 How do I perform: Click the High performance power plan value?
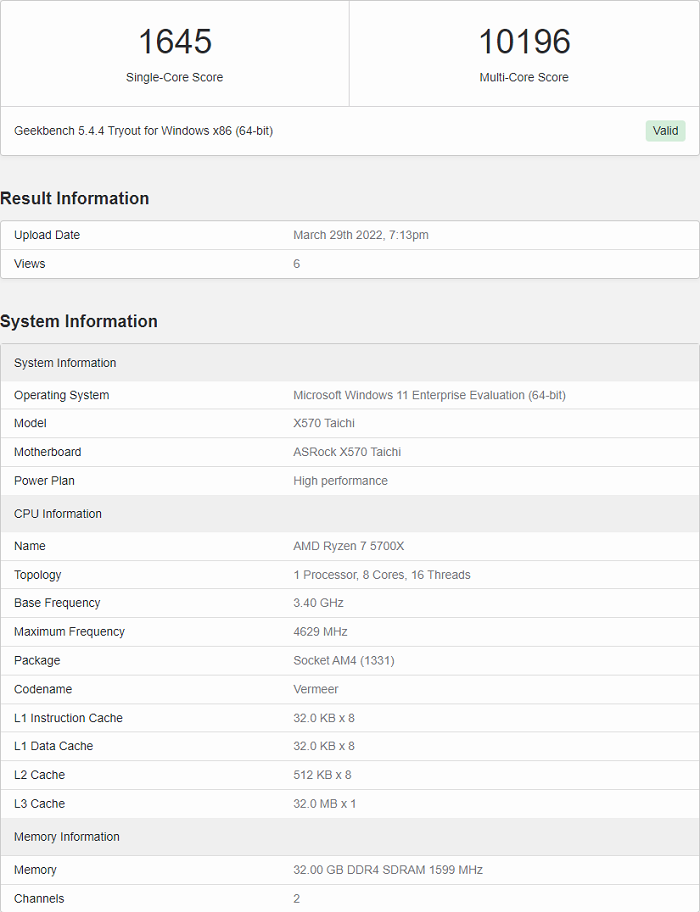tap(340, 481)
